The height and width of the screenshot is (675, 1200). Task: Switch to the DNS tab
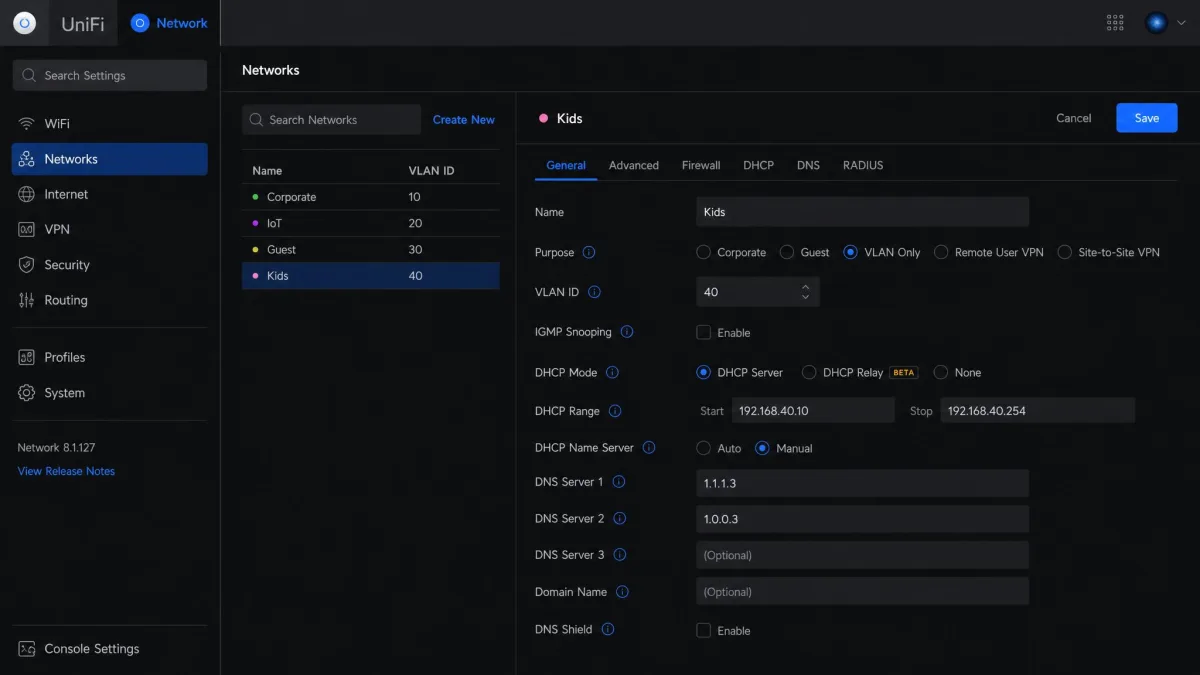coord(808,165)
